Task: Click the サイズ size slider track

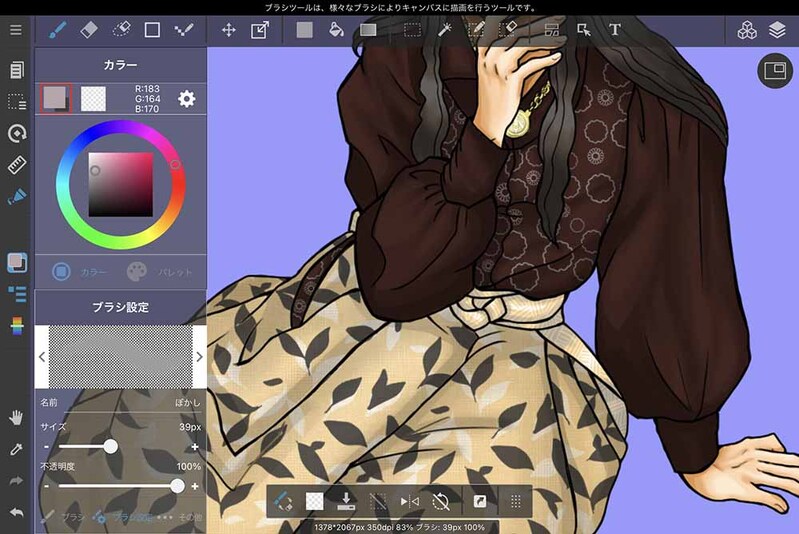Action: (121, 447)
